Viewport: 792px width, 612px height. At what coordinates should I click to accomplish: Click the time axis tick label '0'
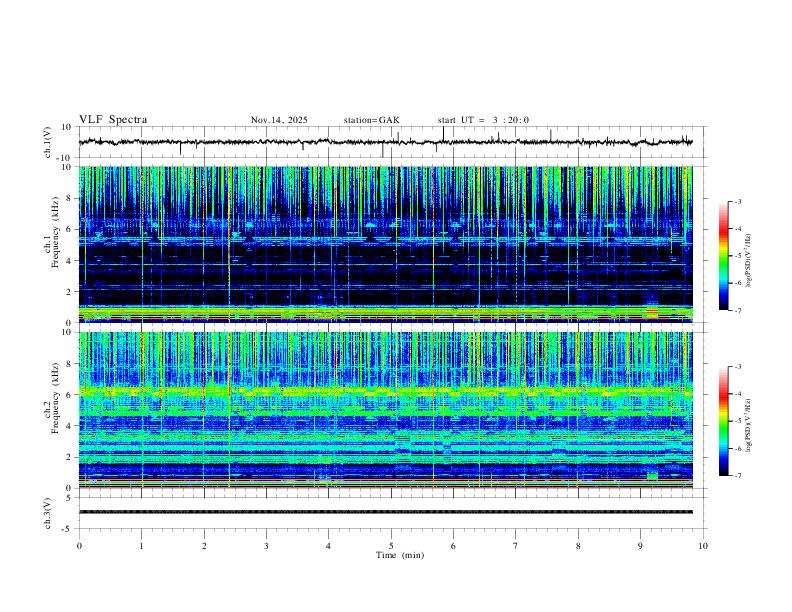point(79,546)
